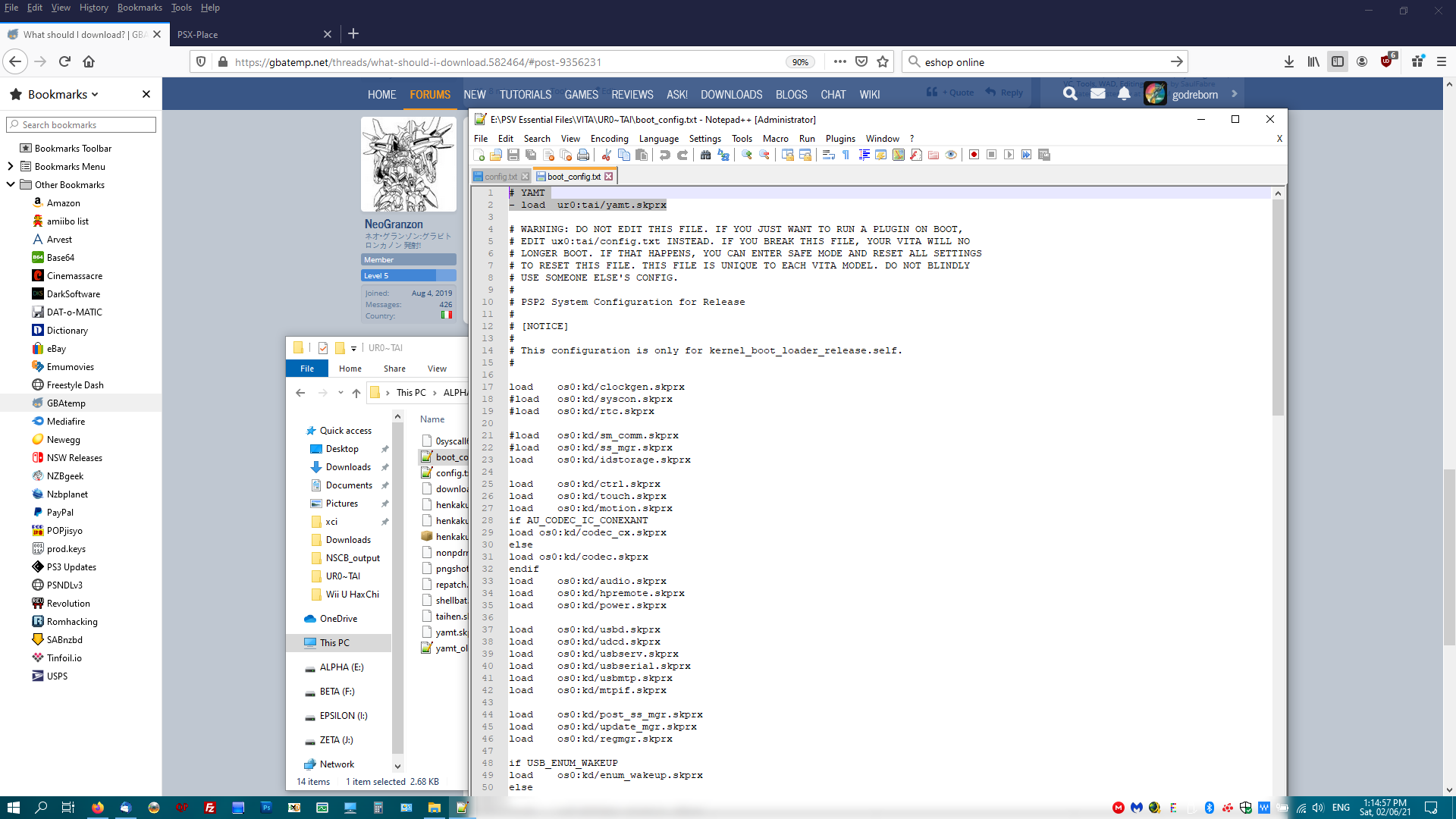Toggle Monitoring eye icon in Notepad++

[x=951, y=155]
